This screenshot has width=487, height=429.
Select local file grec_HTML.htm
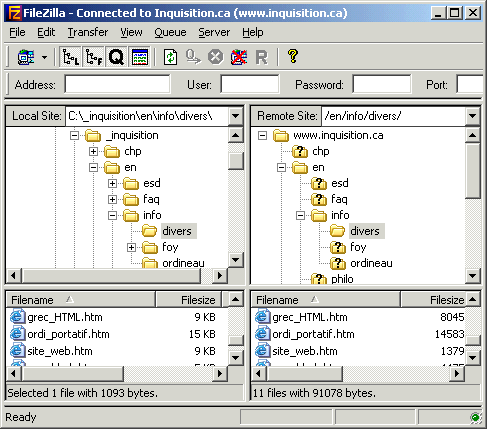pos(65,317)
